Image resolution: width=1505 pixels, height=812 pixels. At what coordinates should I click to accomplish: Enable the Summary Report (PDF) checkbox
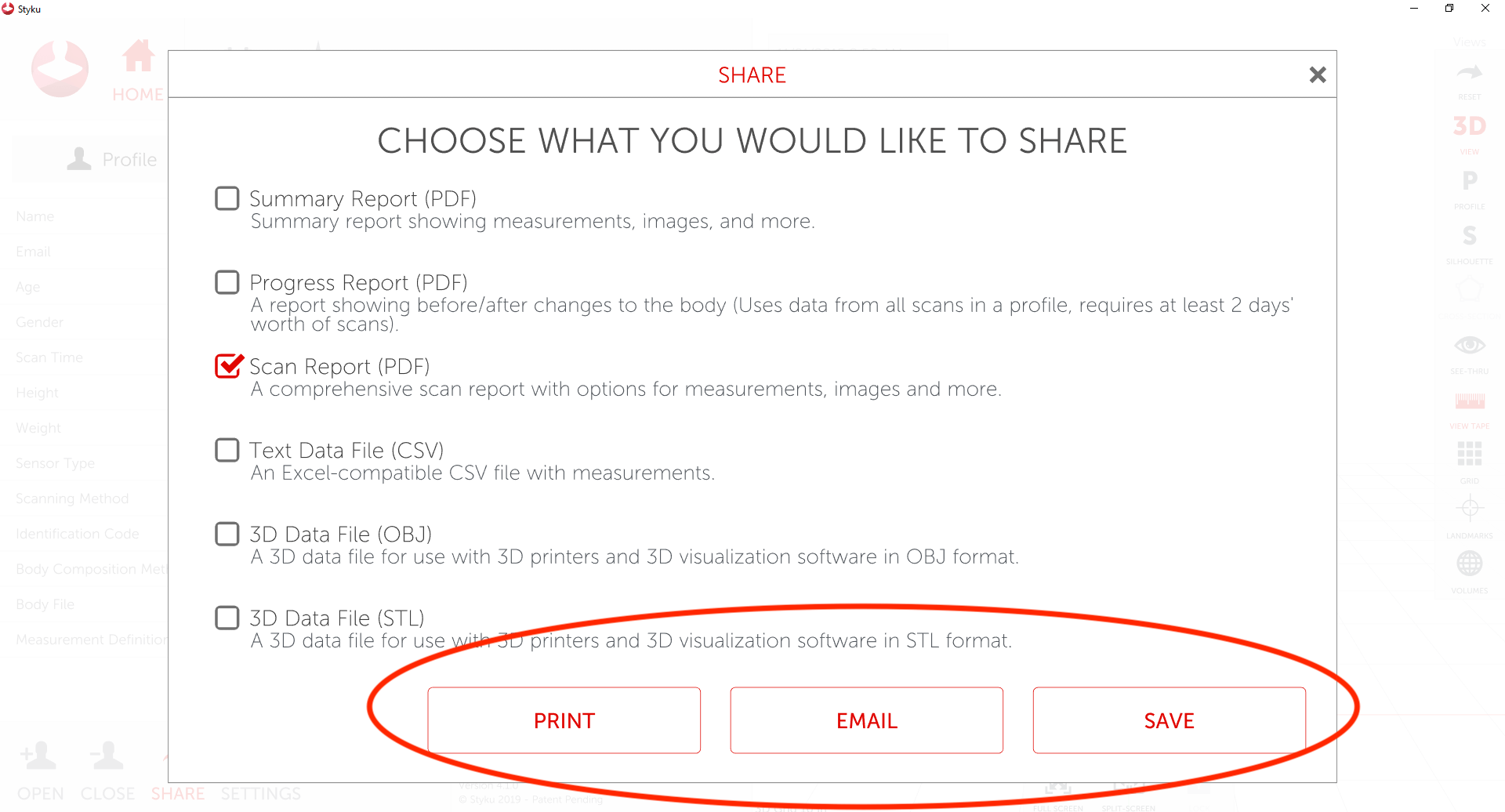point(227,198)
